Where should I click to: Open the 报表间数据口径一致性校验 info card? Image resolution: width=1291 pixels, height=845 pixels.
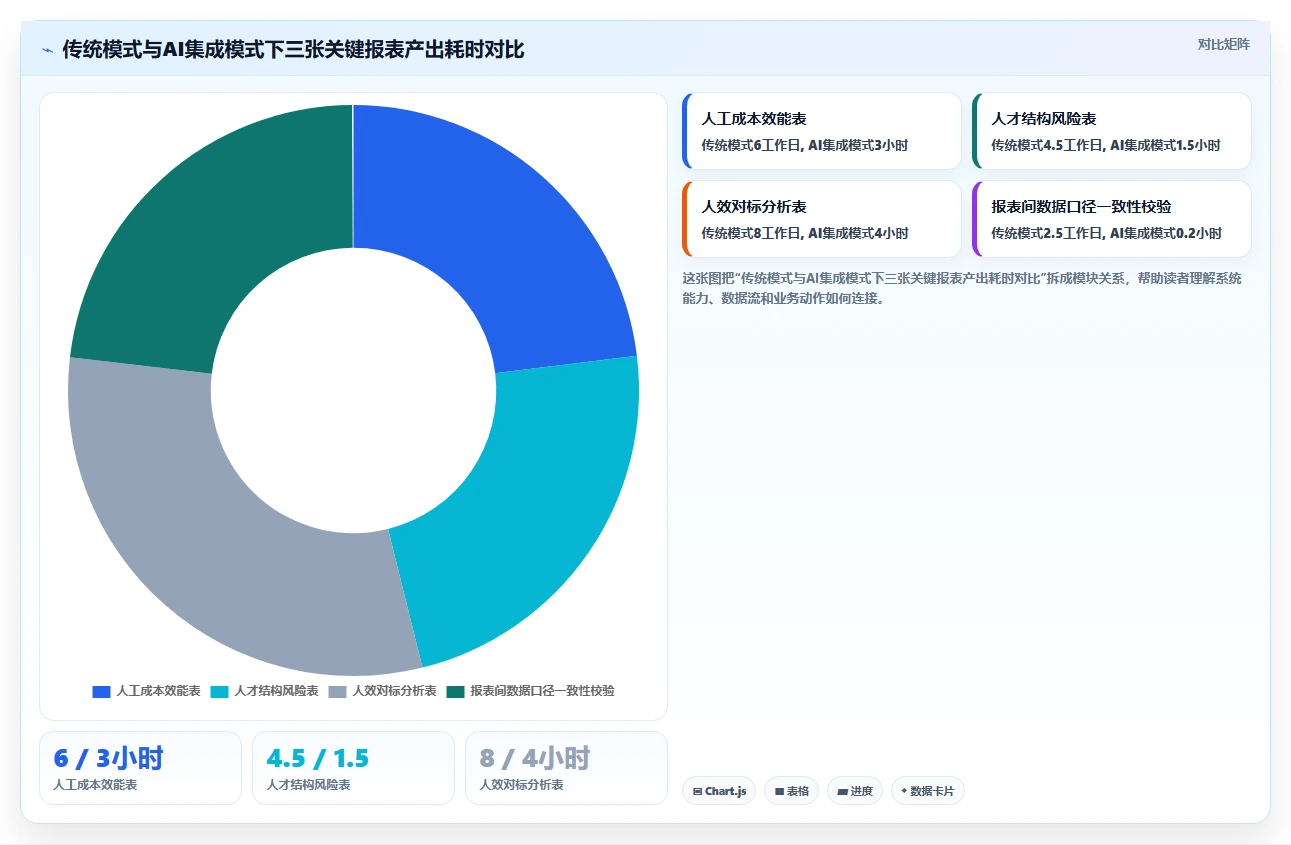coord(1111,219)
